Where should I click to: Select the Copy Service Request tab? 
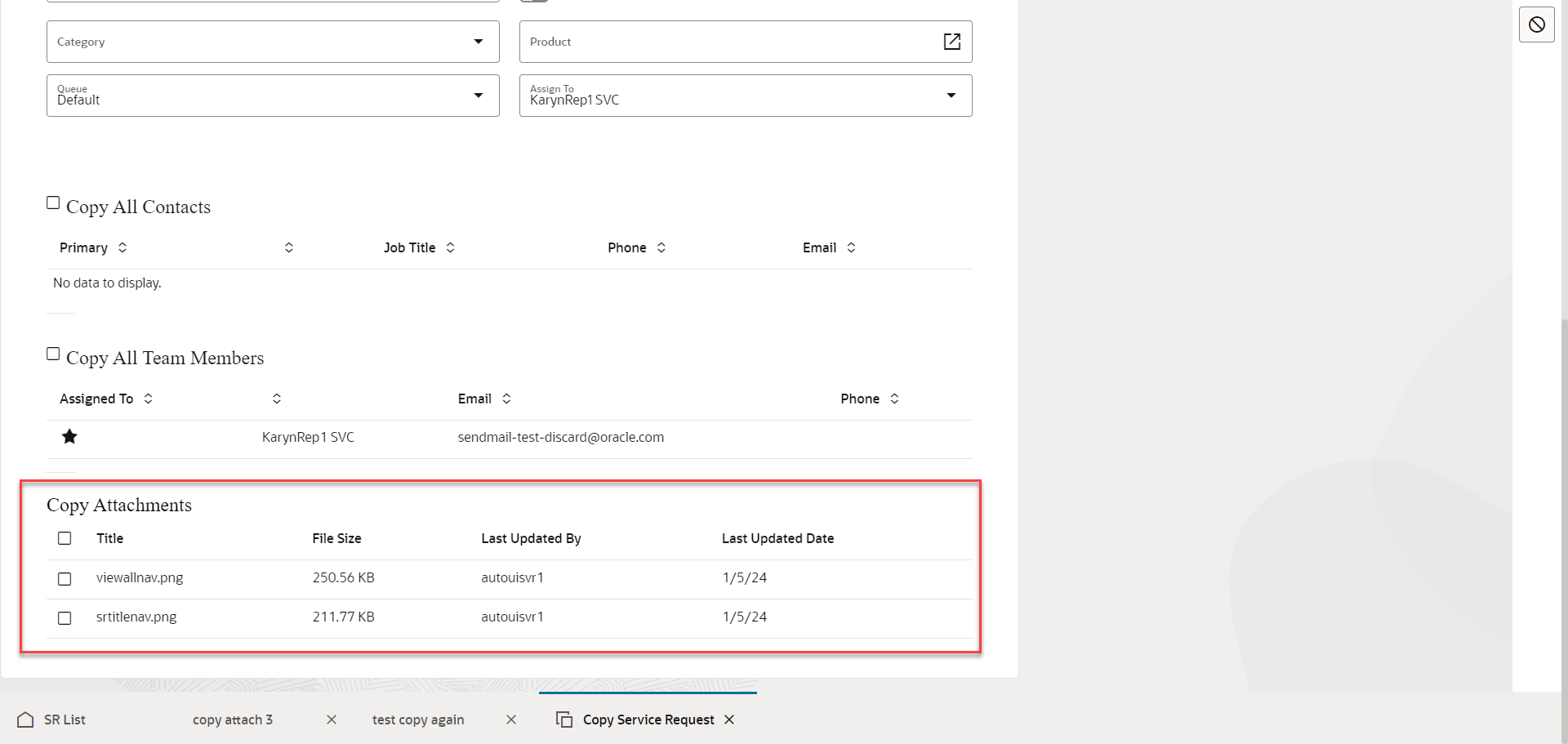coord(648,719)
